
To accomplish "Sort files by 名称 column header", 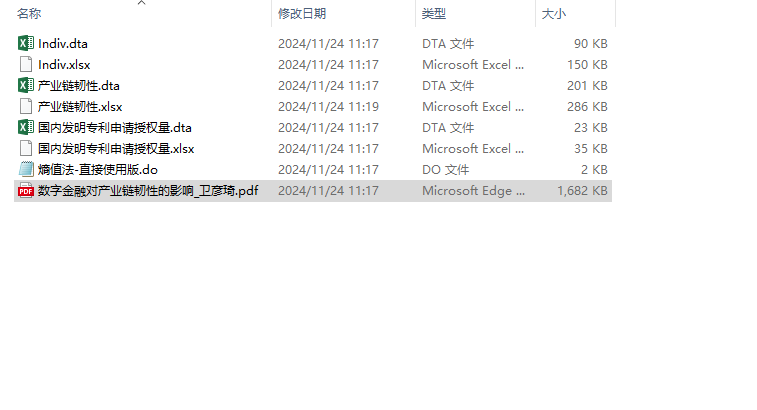I will coord(30,14).
